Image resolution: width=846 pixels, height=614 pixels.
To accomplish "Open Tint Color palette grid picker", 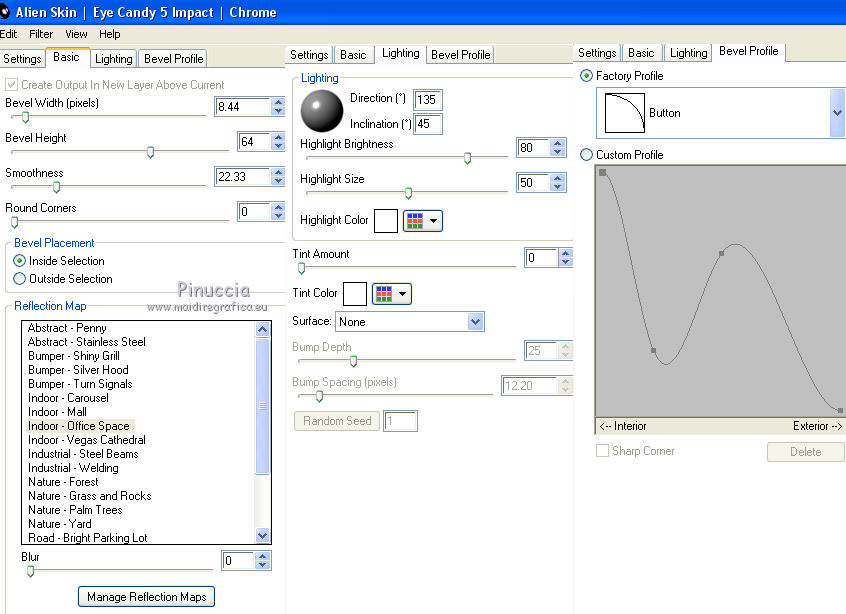I will point(392,294).
